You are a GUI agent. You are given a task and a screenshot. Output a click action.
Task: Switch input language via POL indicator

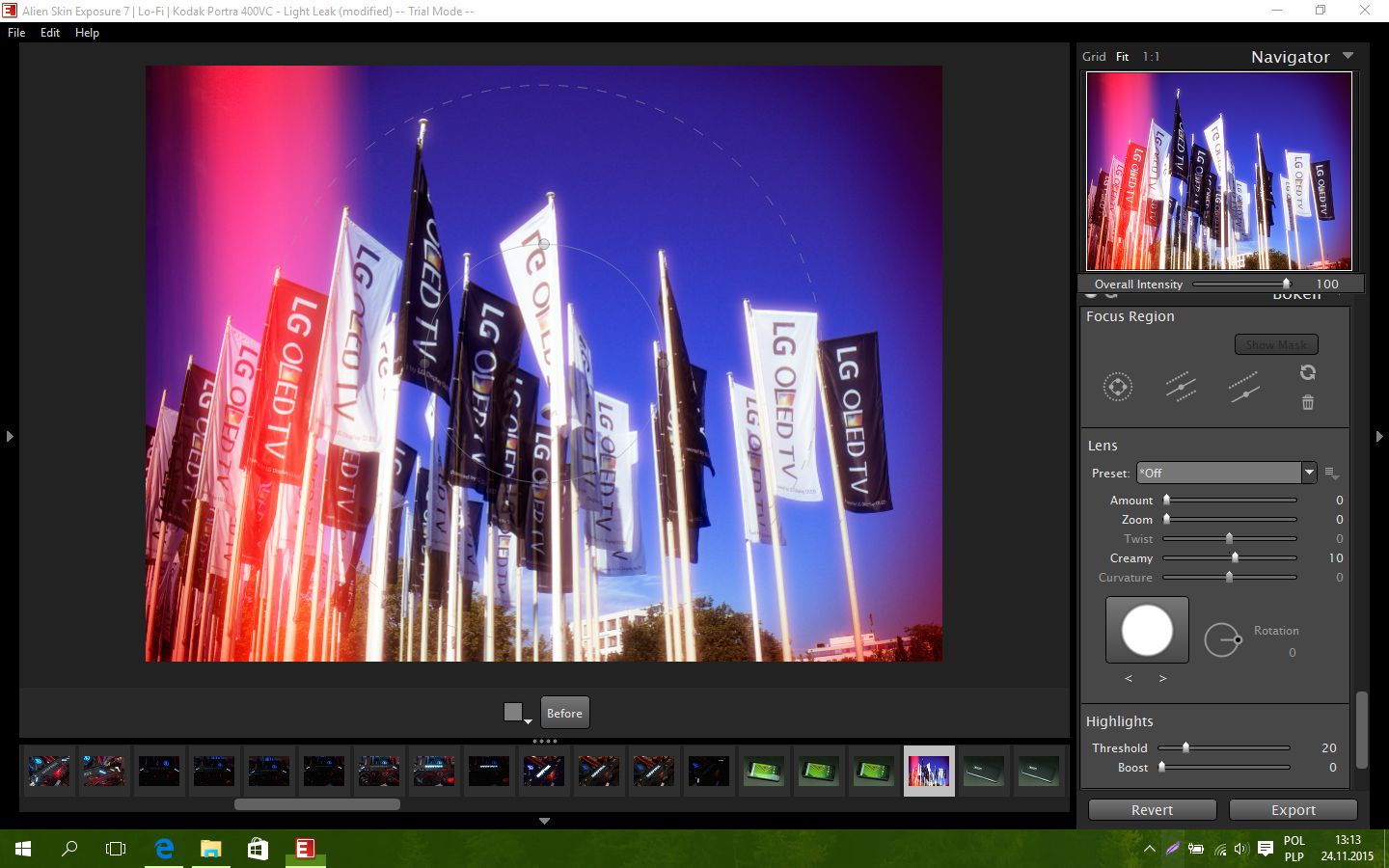tap(1294, 848)
